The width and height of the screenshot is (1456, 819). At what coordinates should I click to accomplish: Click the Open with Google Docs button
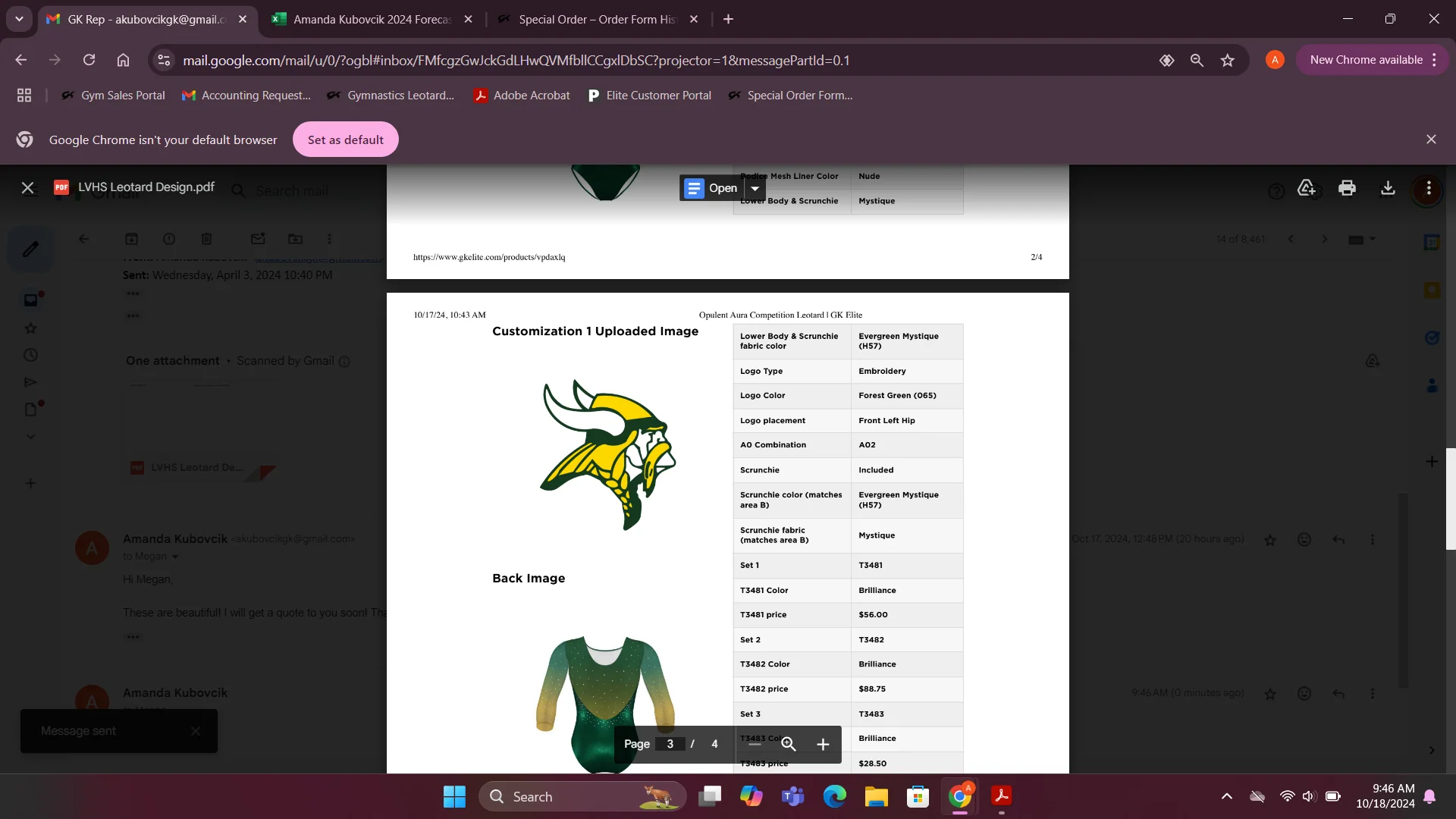(711, 188)
